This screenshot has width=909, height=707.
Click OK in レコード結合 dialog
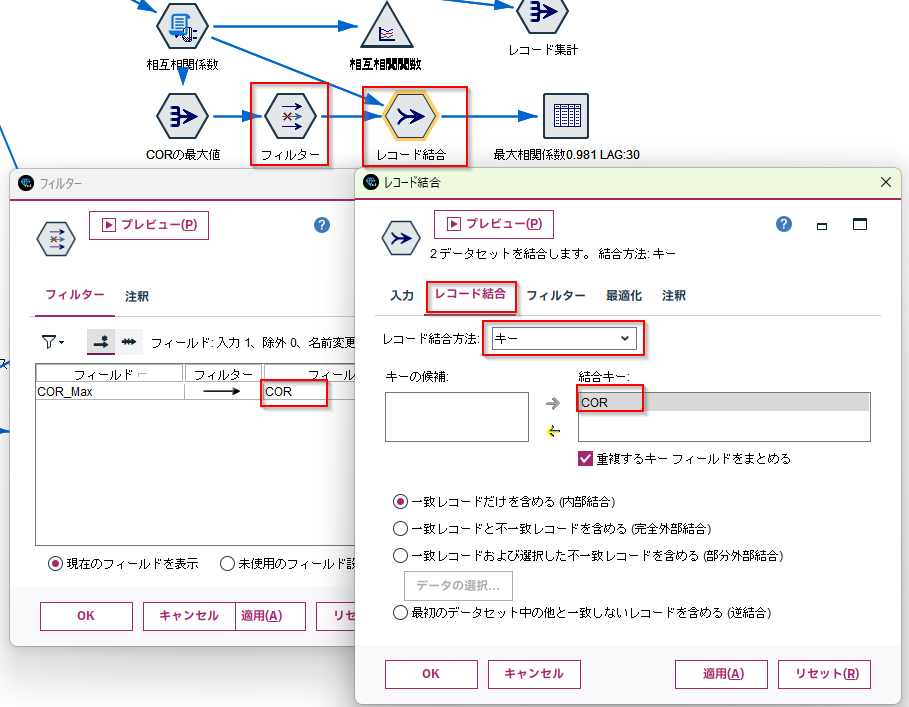point(431,674)
